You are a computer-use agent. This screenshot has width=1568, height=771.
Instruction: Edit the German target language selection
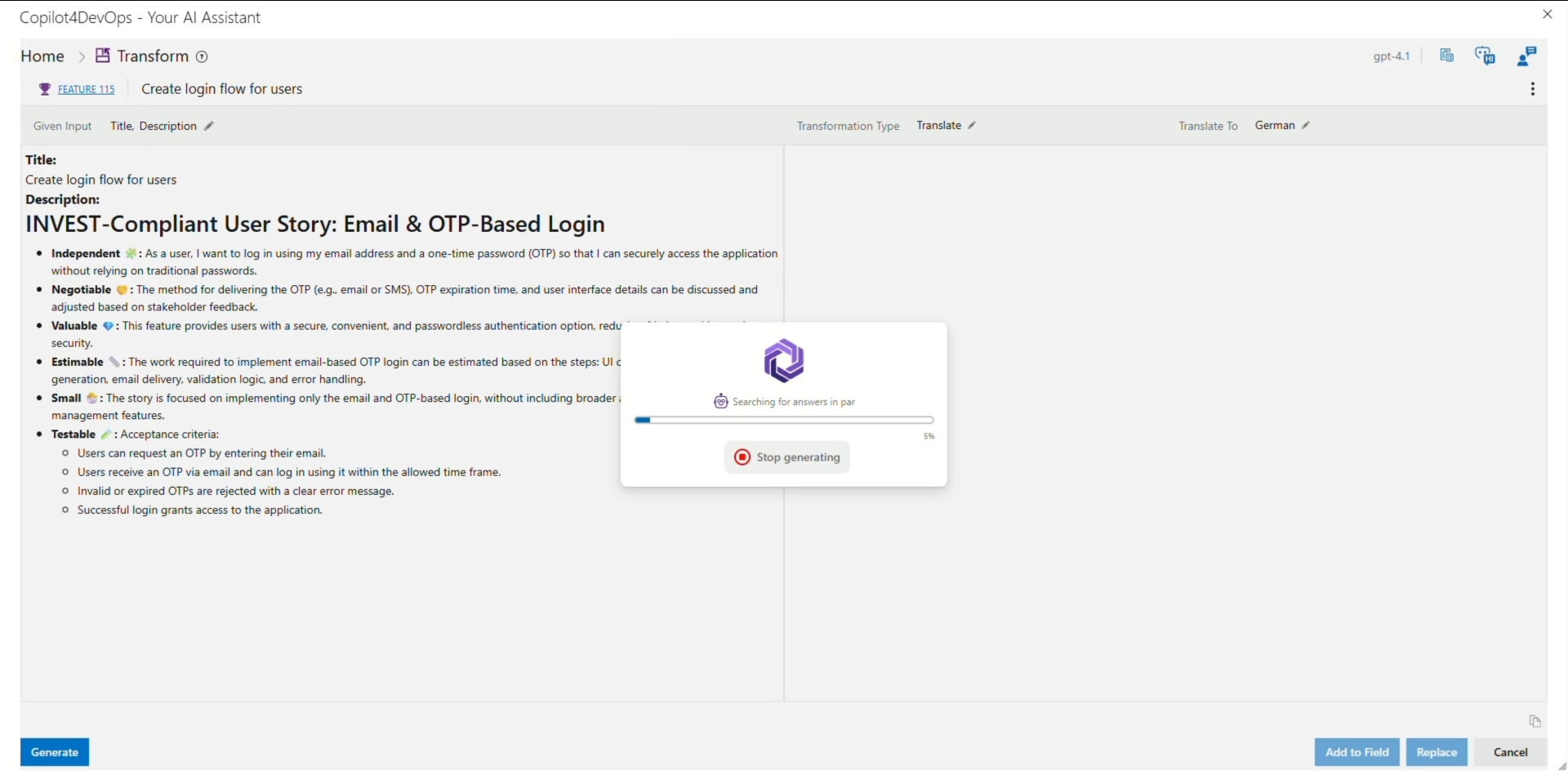coord(1306,125)
